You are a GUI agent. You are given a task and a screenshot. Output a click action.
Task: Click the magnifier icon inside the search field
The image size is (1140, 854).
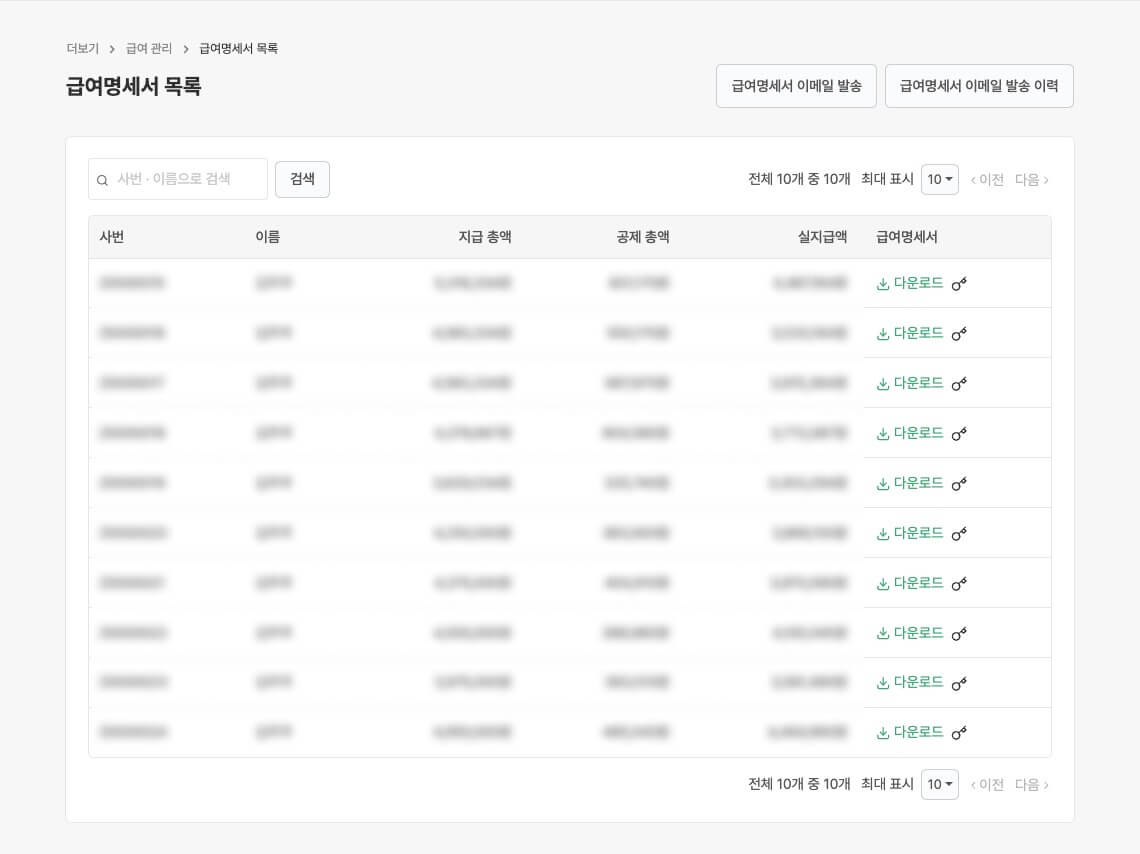(102, 179)
